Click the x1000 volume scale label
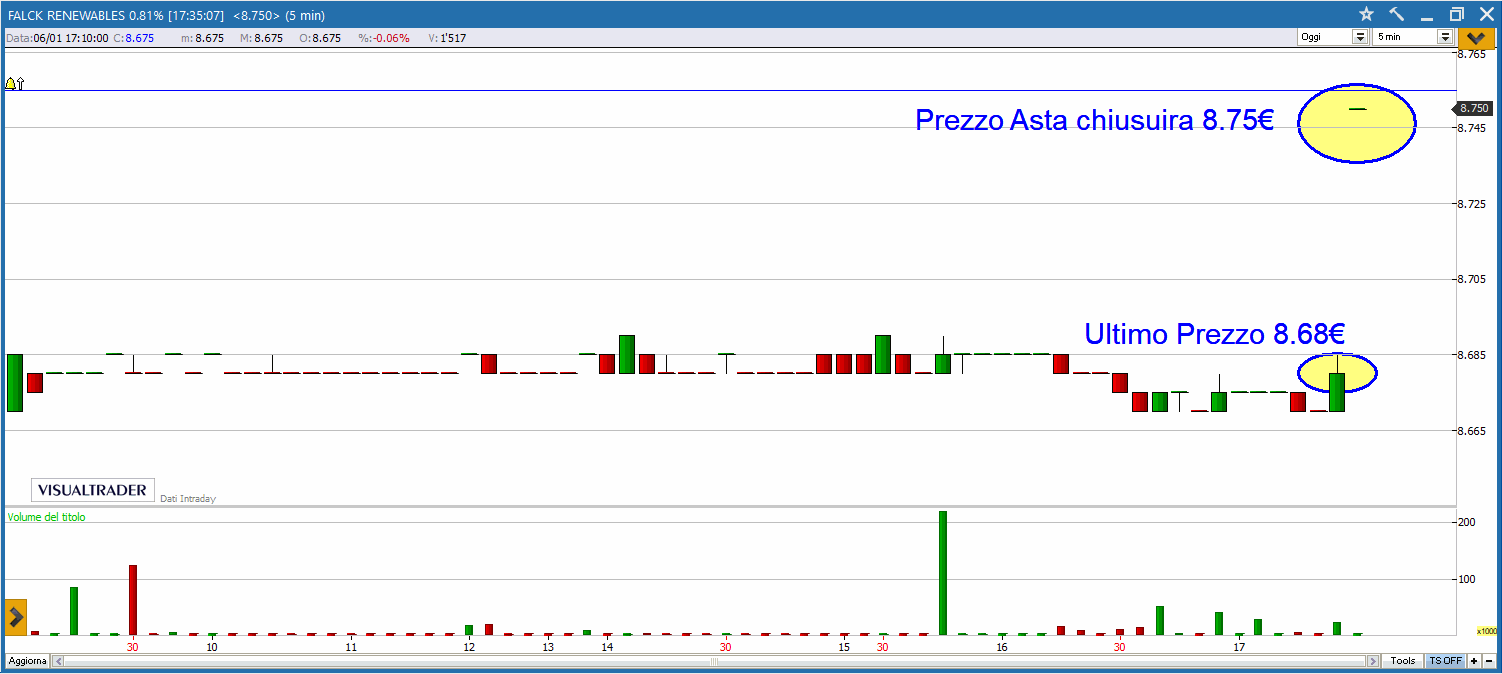This screenshot has height=674, width=1502. tap(1487, 631)
